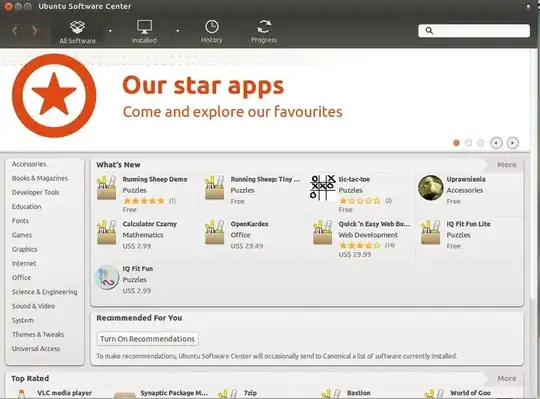This screenshot has height=399, width=540.
Task: Click More in the Top Rated section
Action: click(x=507, y=379)
